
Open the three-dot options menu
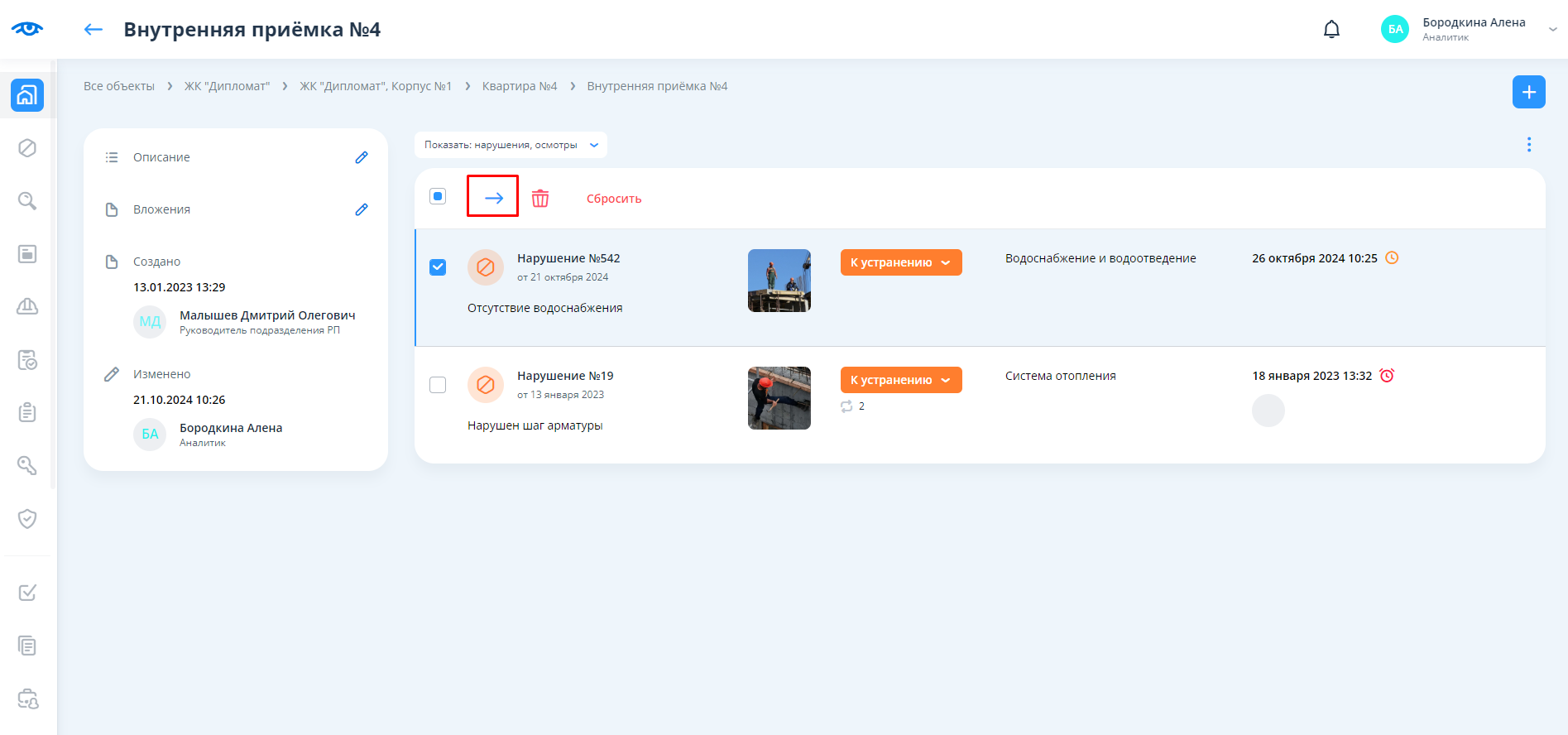1528,145
